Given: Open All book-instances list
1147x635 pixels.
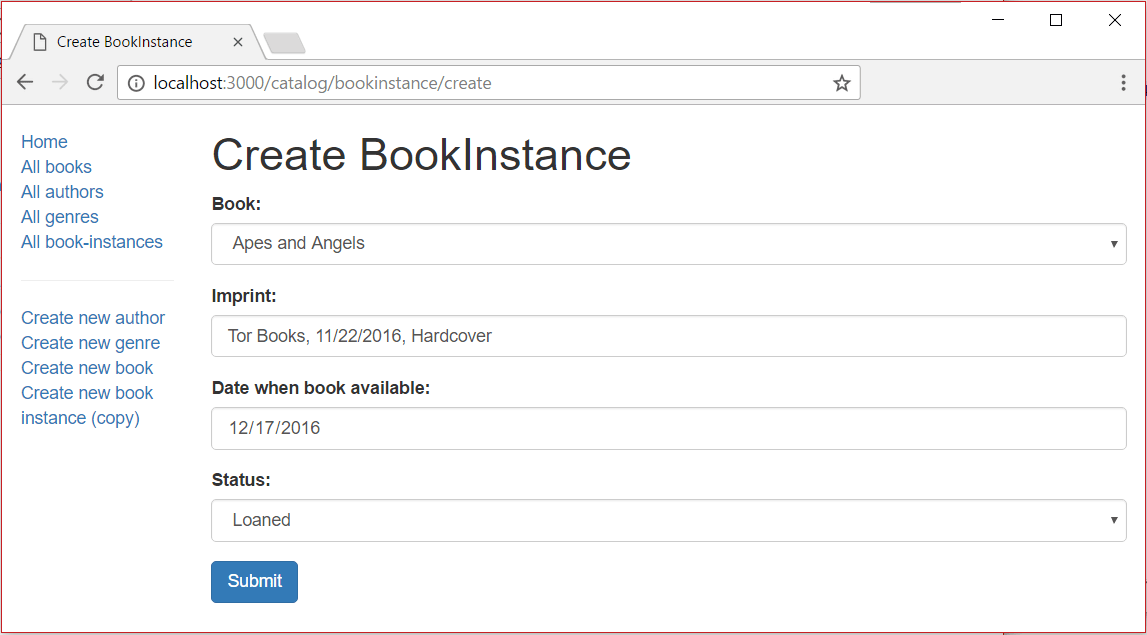Looking at the screenshot, I should [x=92, y=242].
